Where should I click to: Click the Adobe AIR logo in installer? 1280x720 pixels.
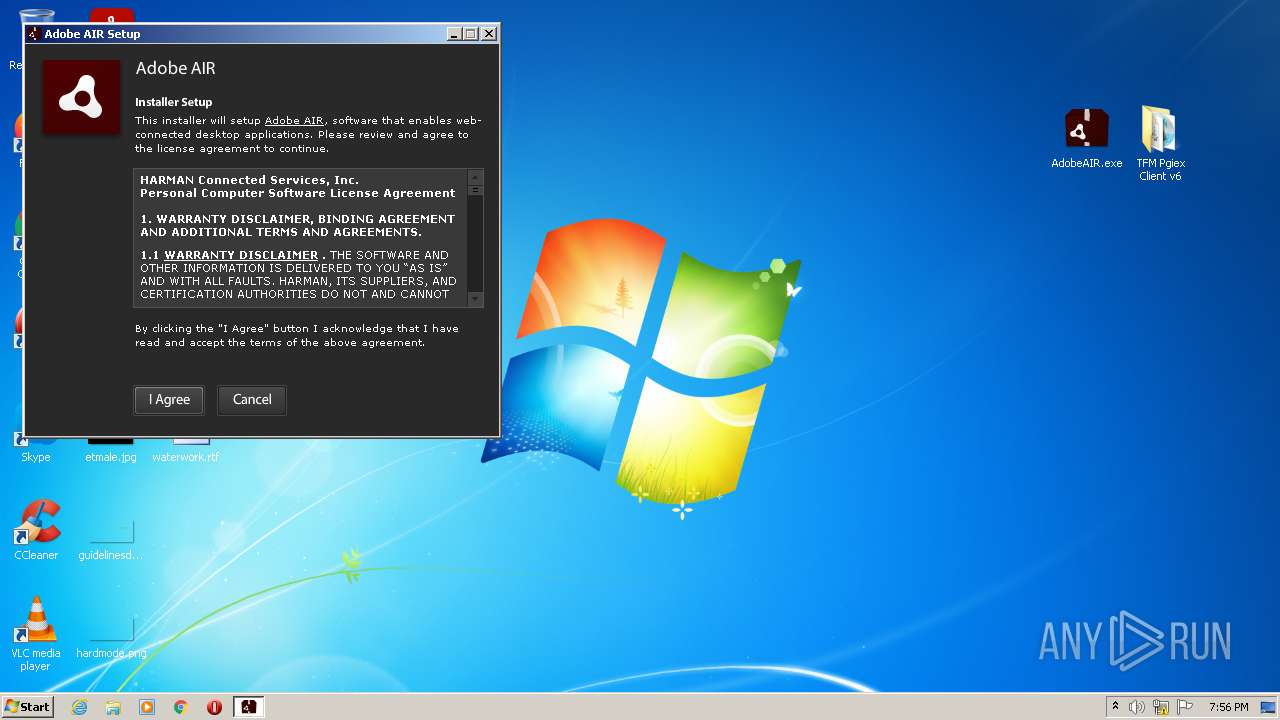81,97
